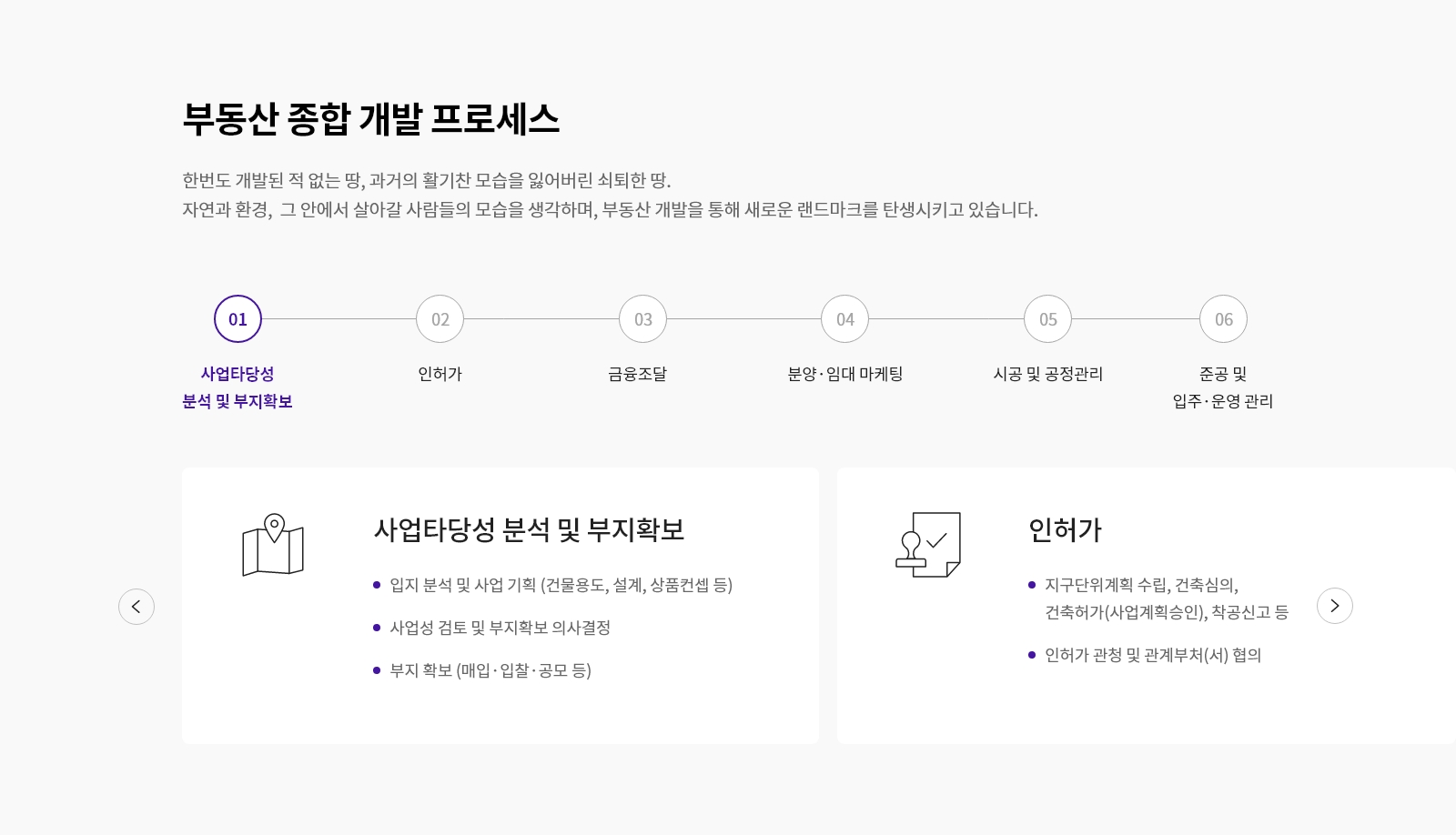
Task: Click the 부지 확보 (매입·입찰·공모 등) bullet
Action: pos(490,670)
